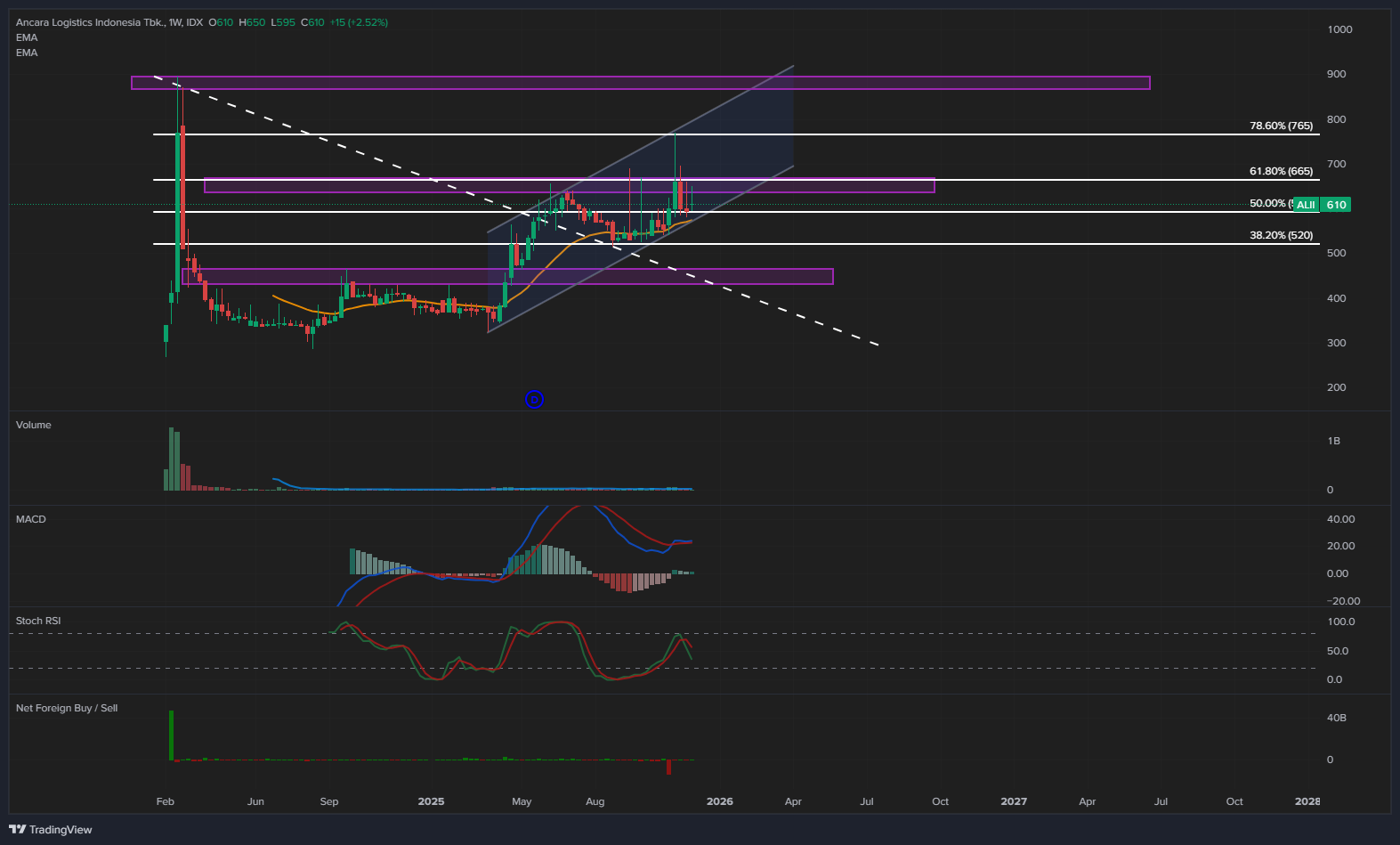Select the dashed white descending trendline
This screenshot has width=1400, height=845.
point(516,211)
